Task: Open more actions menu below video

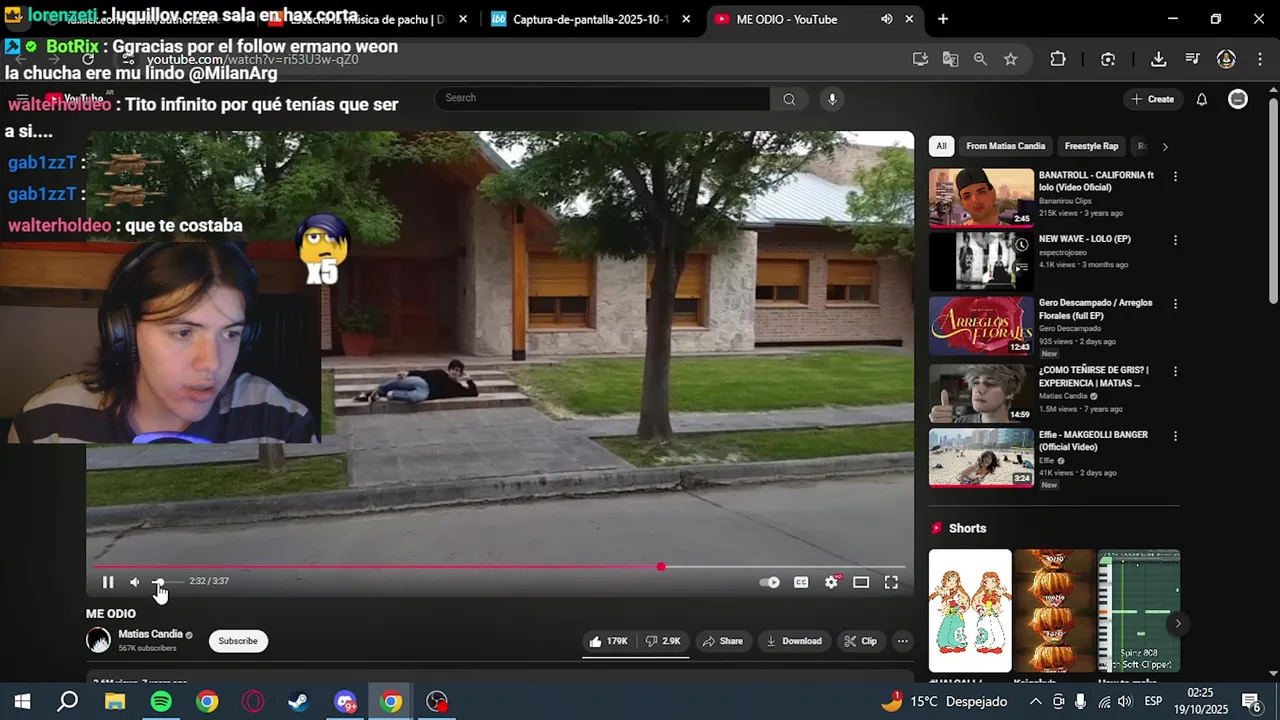Action: (x=902, y=641)
